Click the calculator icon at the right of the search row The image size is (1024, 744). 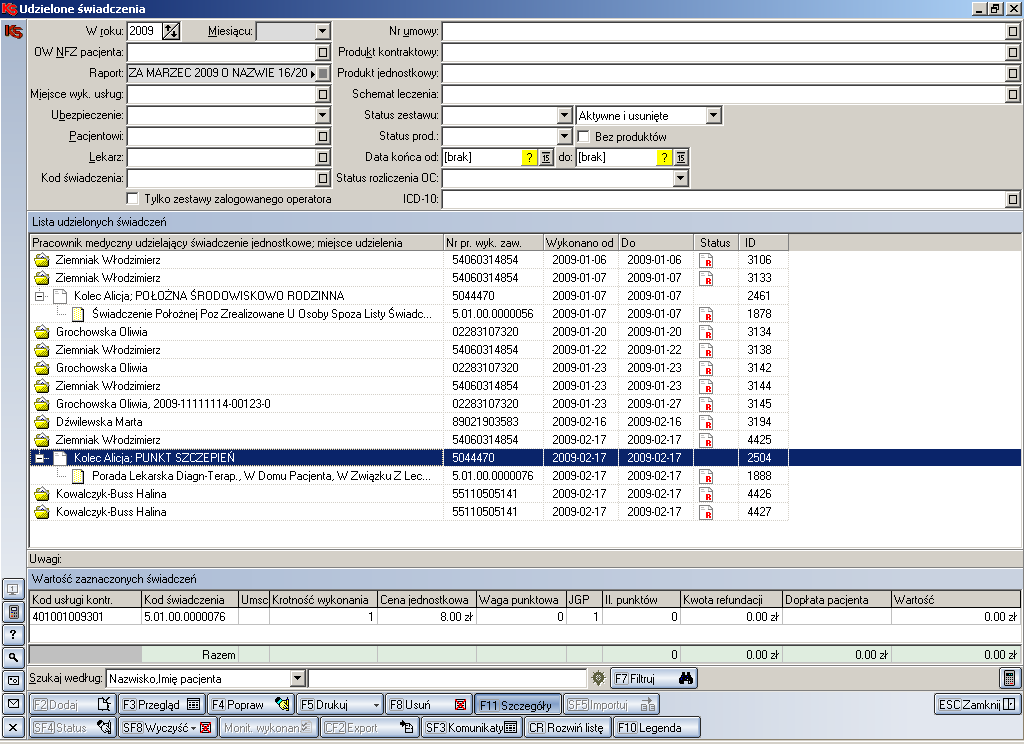pyautogui.click(x=1009, y=678)
